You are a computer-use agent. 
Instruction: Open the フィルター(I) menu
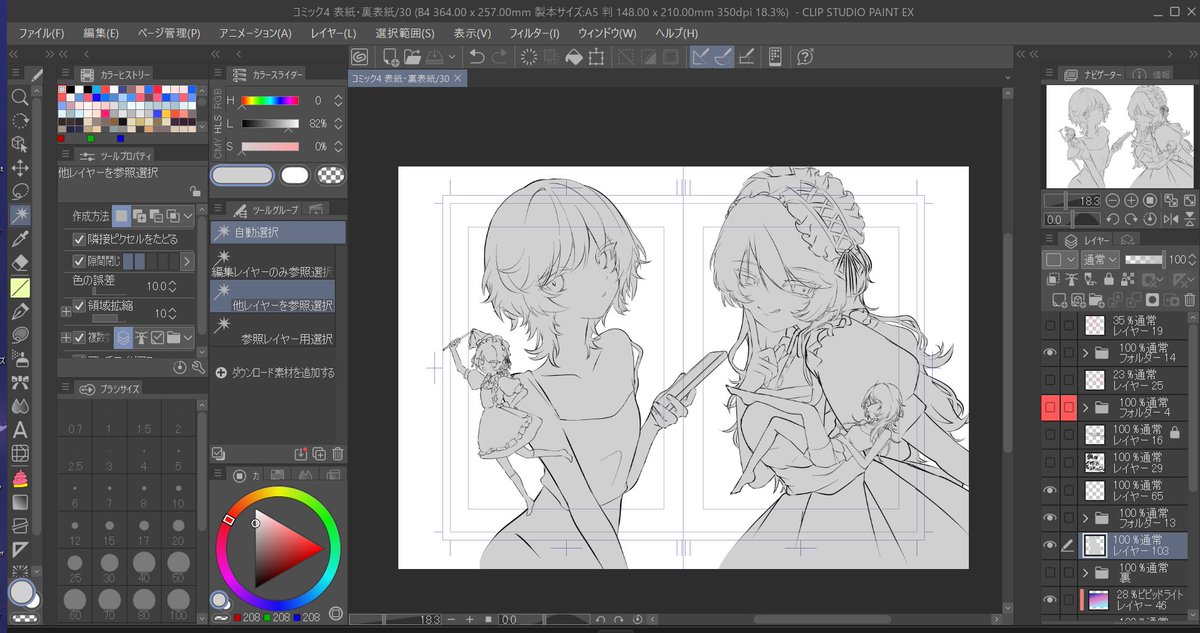click(534, 33)
